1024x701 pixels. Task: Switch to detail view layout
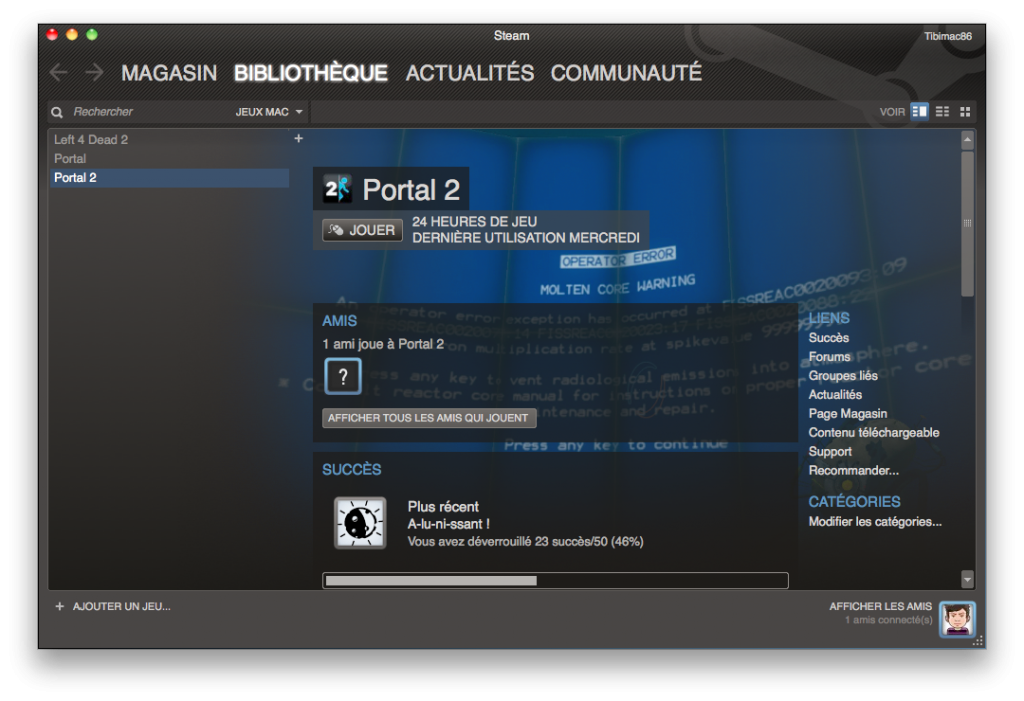click(x=920, y=112)
